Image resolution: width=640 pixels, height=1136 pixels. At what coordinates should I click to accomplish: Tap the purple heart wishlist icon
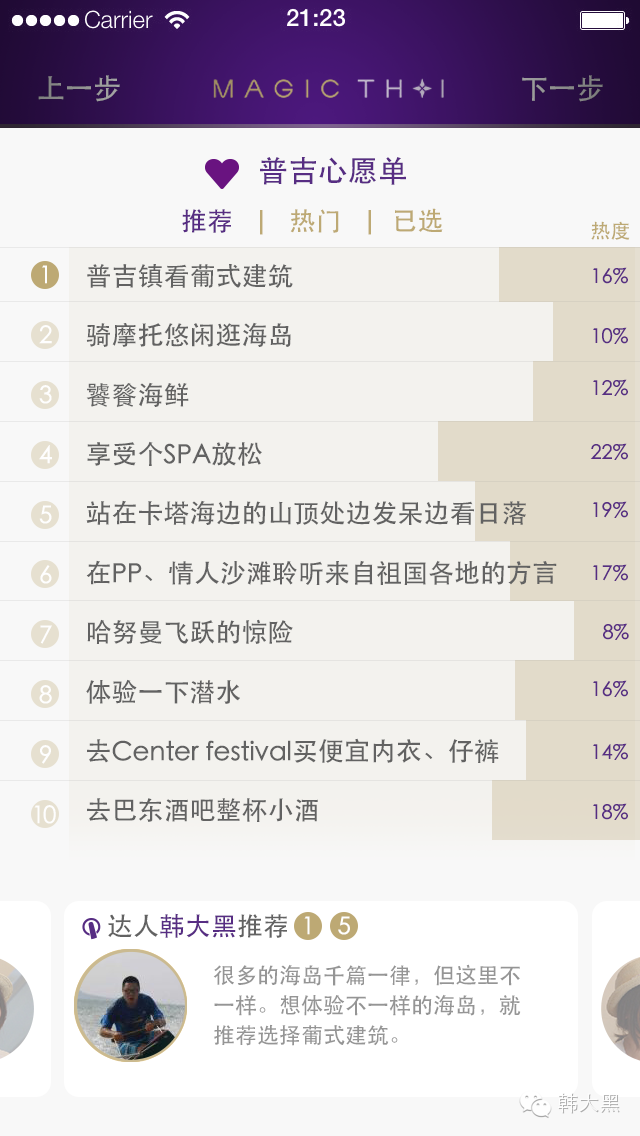tap(222, 173)
